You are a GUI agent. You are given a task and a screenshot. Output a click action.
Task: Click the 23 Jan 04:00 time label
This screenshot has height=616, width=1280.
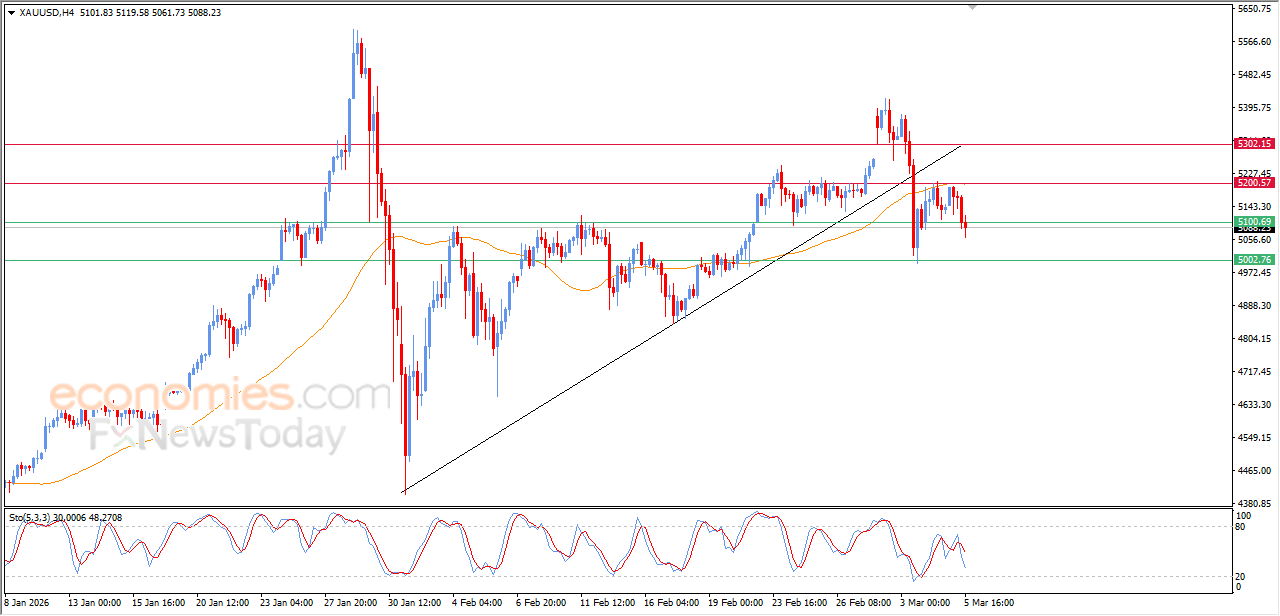coord(285,603)
